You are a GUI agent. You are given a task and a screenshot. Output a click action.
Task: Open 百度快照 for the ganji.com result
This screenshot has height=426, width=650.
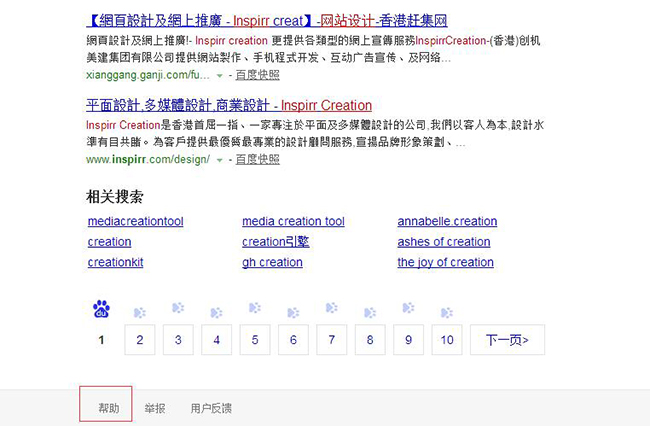click(x=257, y=75)
